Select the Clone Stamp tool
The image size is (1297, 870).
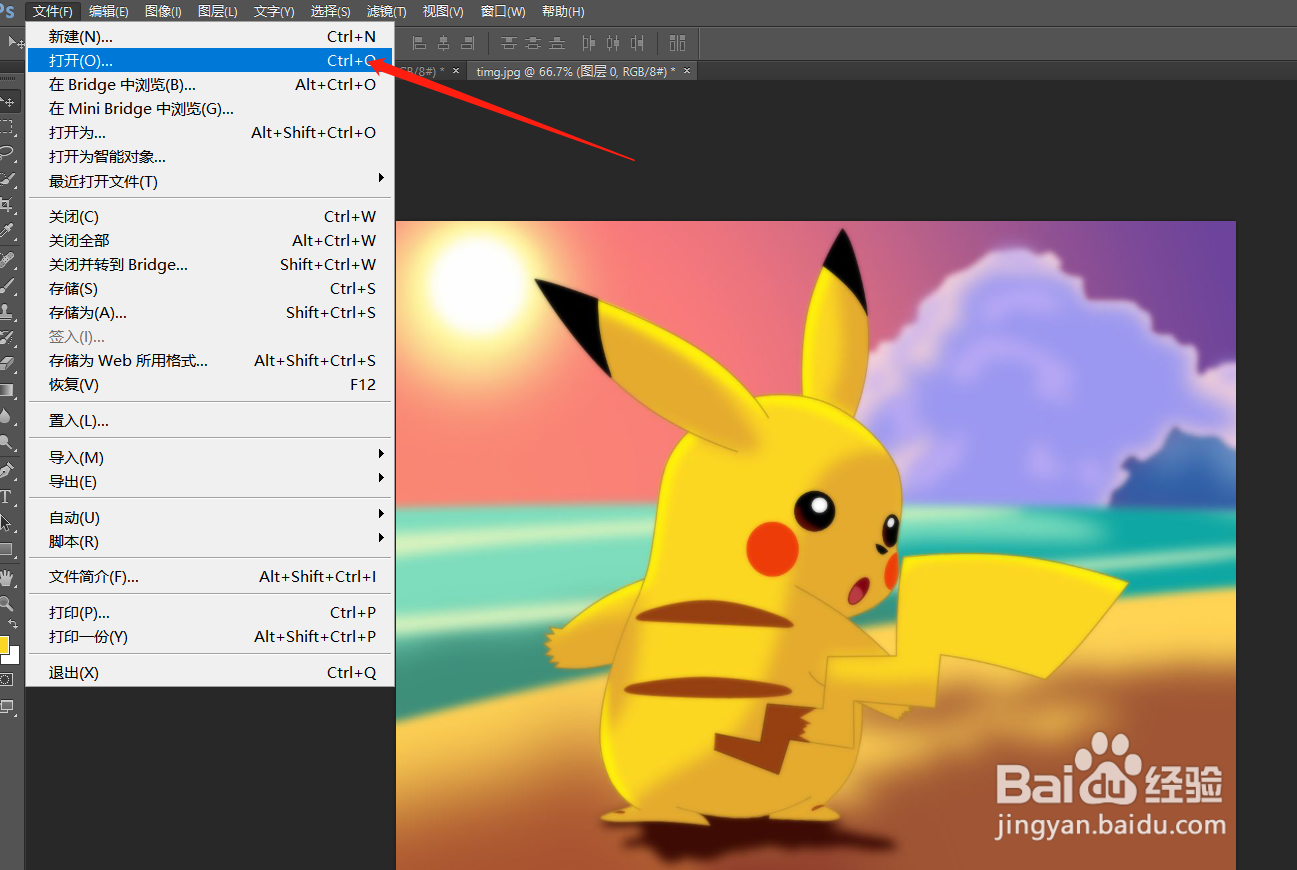[9, 313]
